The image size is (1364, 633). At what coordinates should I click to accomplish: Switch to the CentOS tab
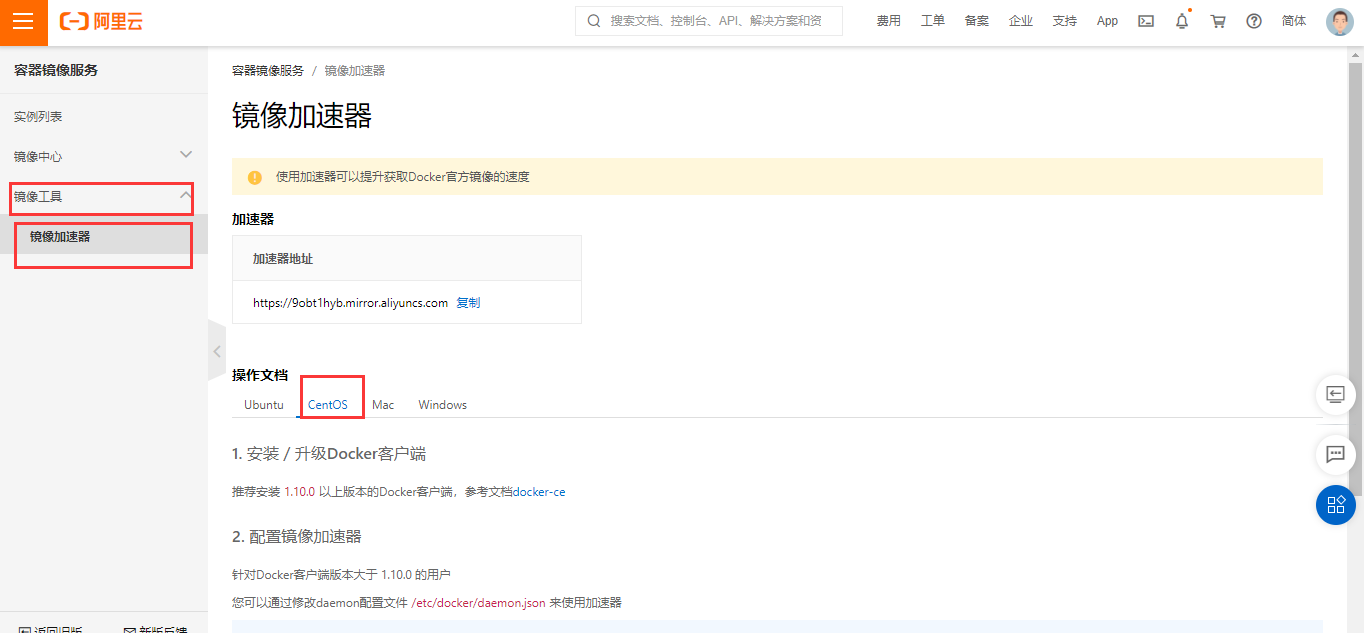coord(328,405)
